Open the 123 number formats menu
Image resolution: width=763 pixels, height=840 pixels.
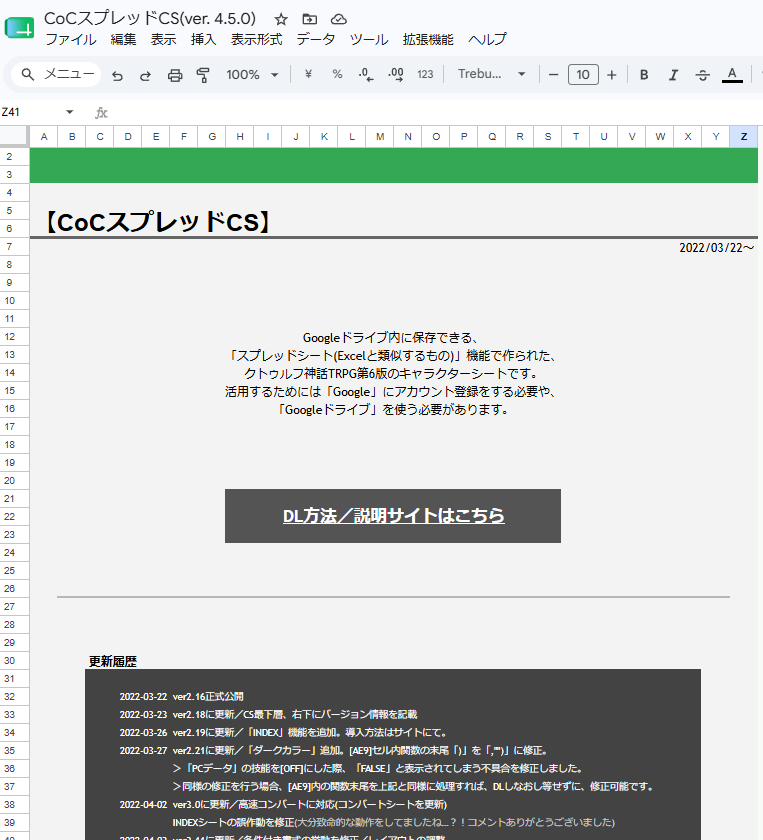(x=425, y=74)
